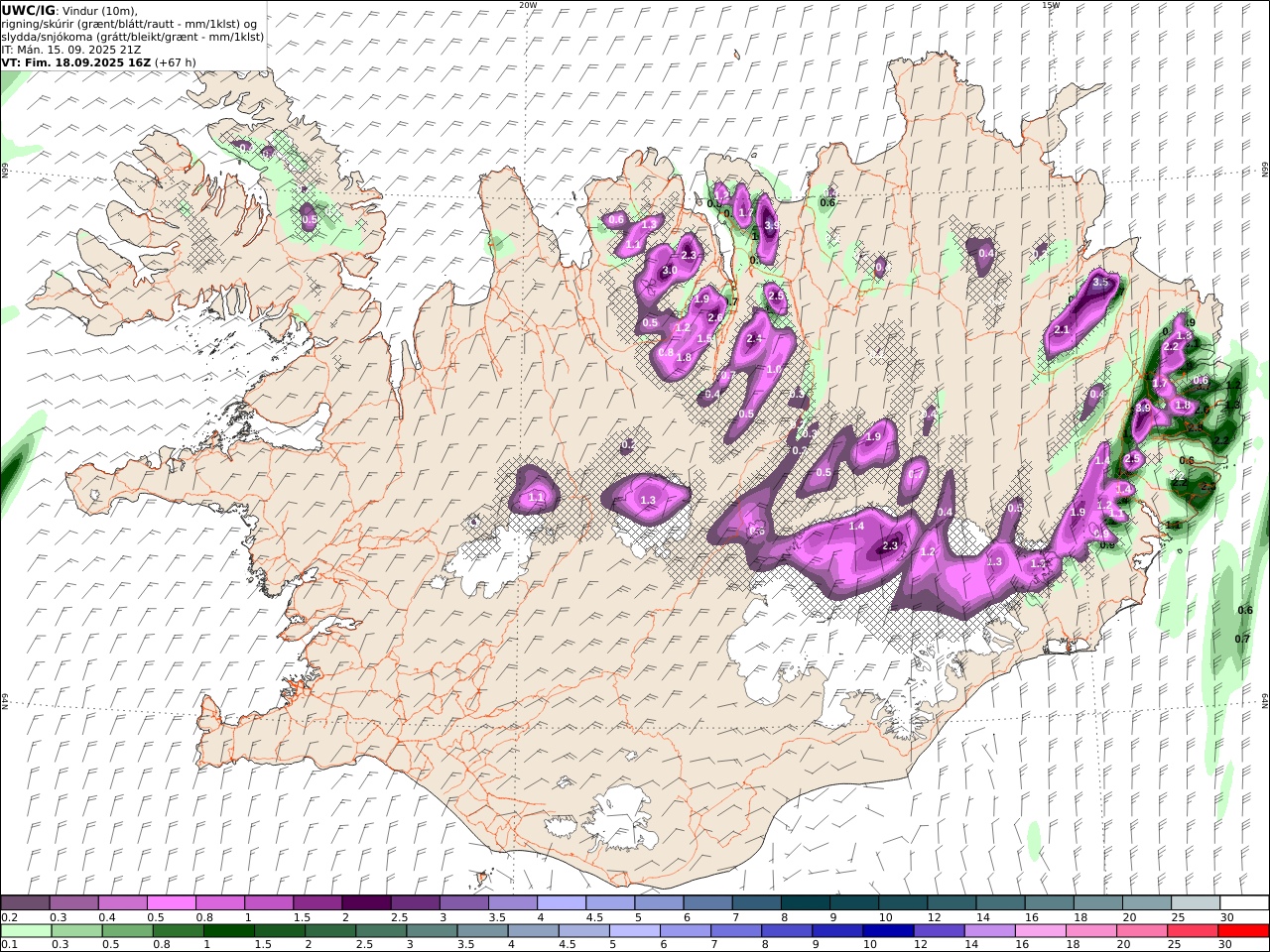Screen dimensions: 1270x952
Task: Click the palest green rain swatch labeled 0.1
Action: pyautogui.click(x=26, y=931)
